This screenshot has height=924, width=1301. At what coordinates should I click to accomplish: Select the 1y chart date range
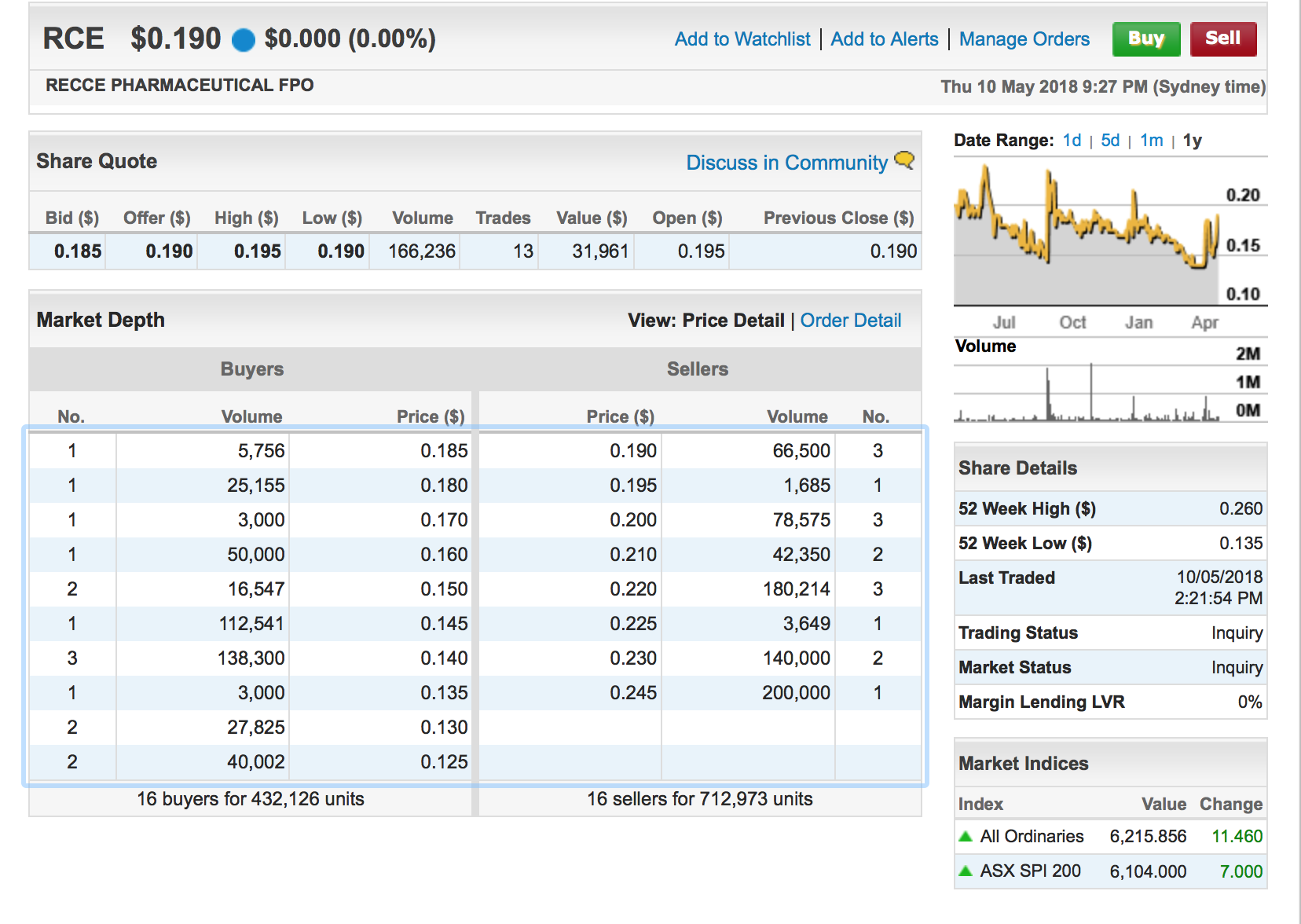click(1193, 141)
